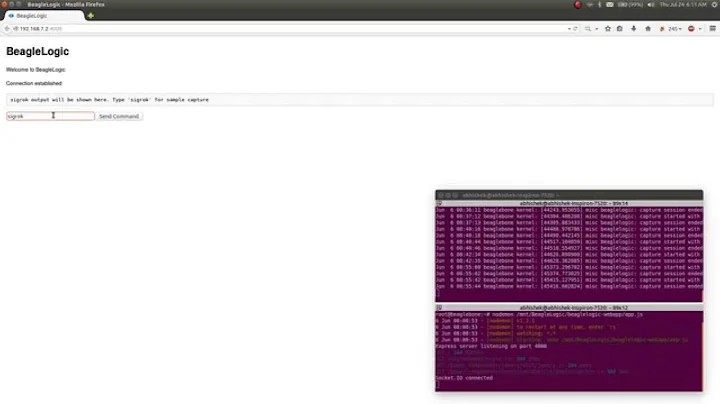Screen dimensions: 720x404
Task: Open the Downloads arrow icon
Action: 634,28
